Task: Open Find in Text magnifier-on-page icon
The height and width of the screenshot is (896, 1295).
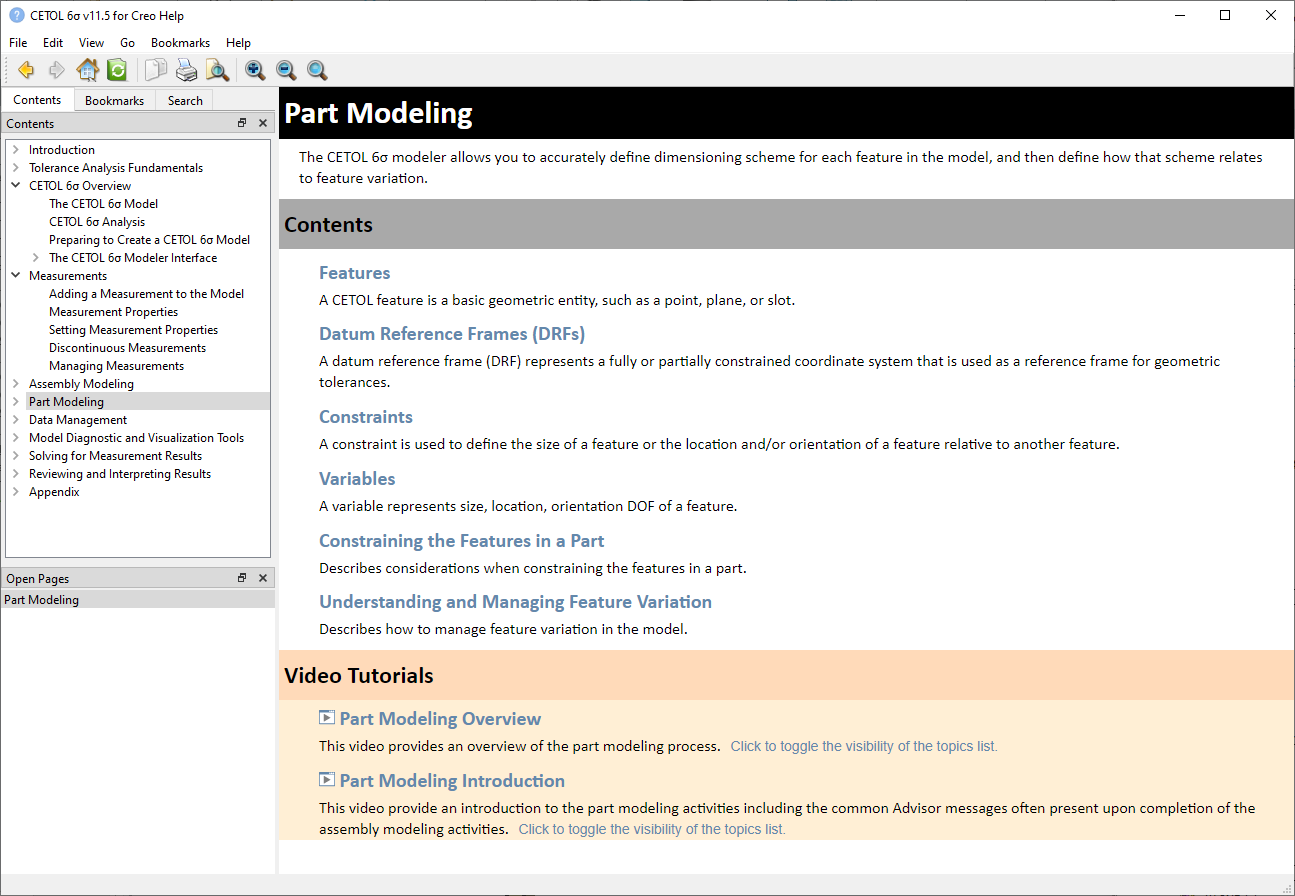Action: [217, 70]
